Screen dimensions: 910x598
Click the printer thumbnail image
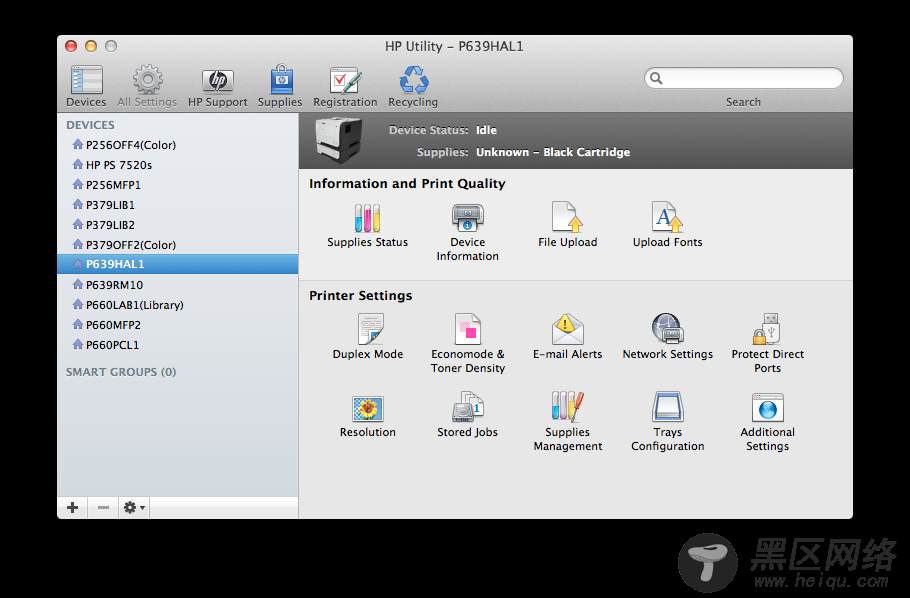tap(339, 140)
